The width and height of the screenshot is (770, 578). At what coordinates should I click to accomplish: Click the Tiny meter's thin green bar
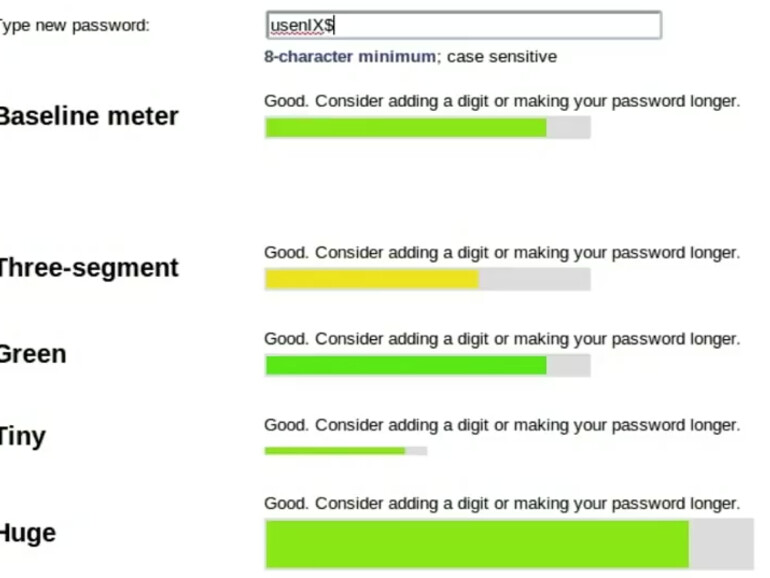(334, 451)
